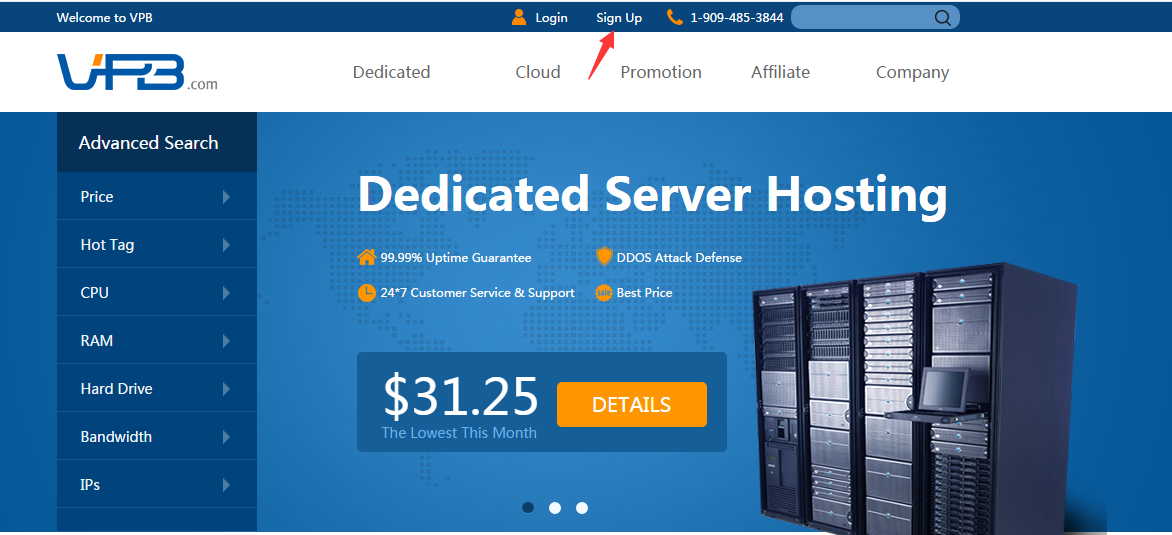Click the house icon beside Uptime Guarantee
The width and height of the screenshot is (1172, 535).
click(x=366, y=258)
